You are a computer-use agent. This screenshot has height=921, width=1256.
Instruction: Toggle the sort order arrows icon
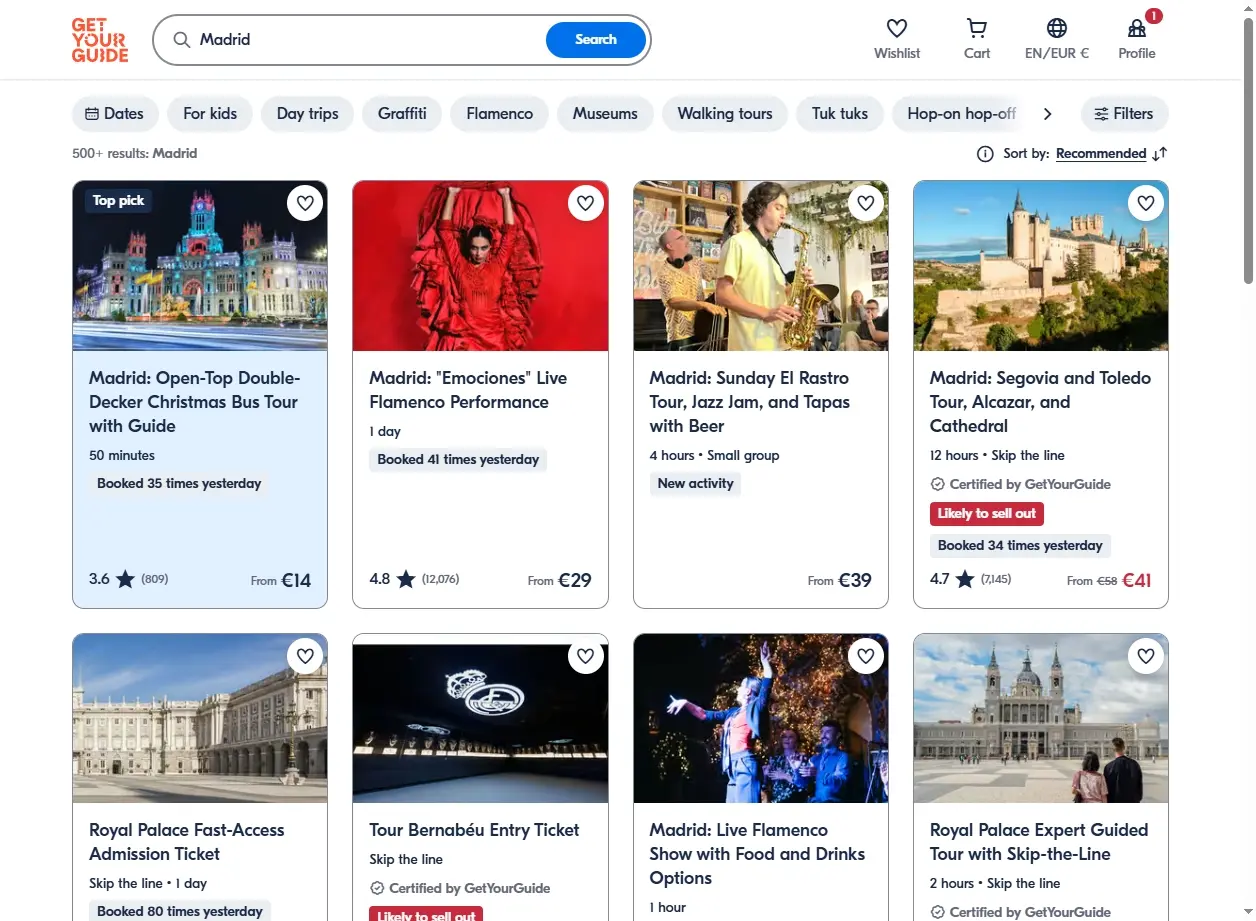1160,154
